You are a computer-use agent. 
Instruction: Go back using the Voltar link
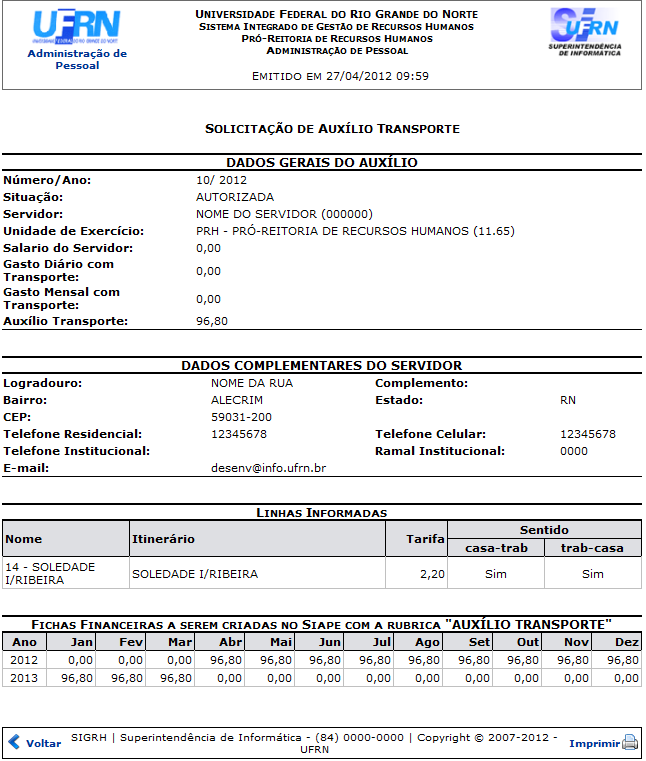point(43,744)
